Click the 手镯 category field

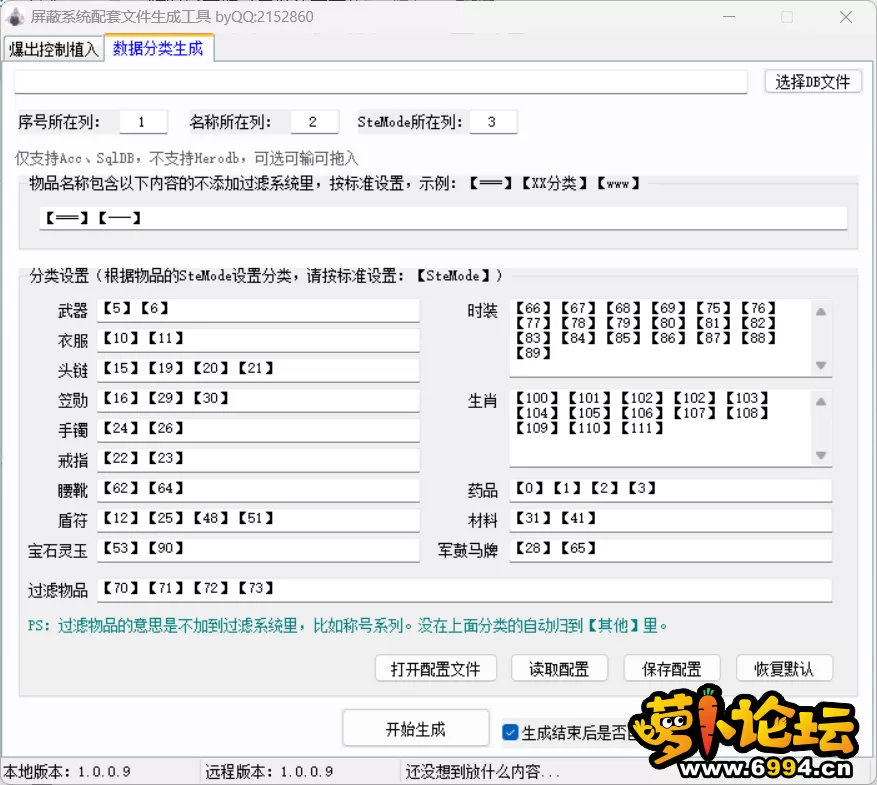[x=258, y=431]
